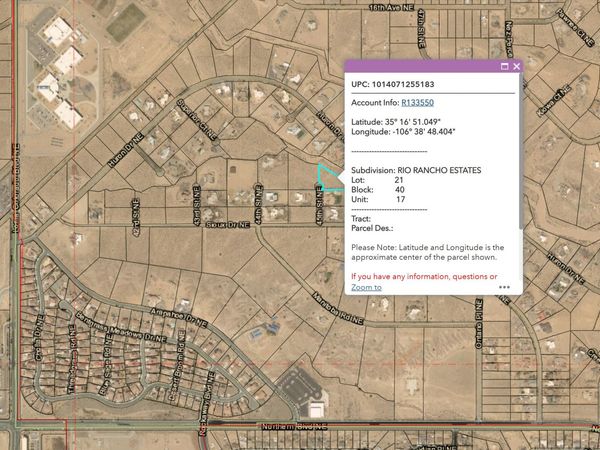Click the Parcel Des.: label
The image size is (600, 450).
click(372, 228)
